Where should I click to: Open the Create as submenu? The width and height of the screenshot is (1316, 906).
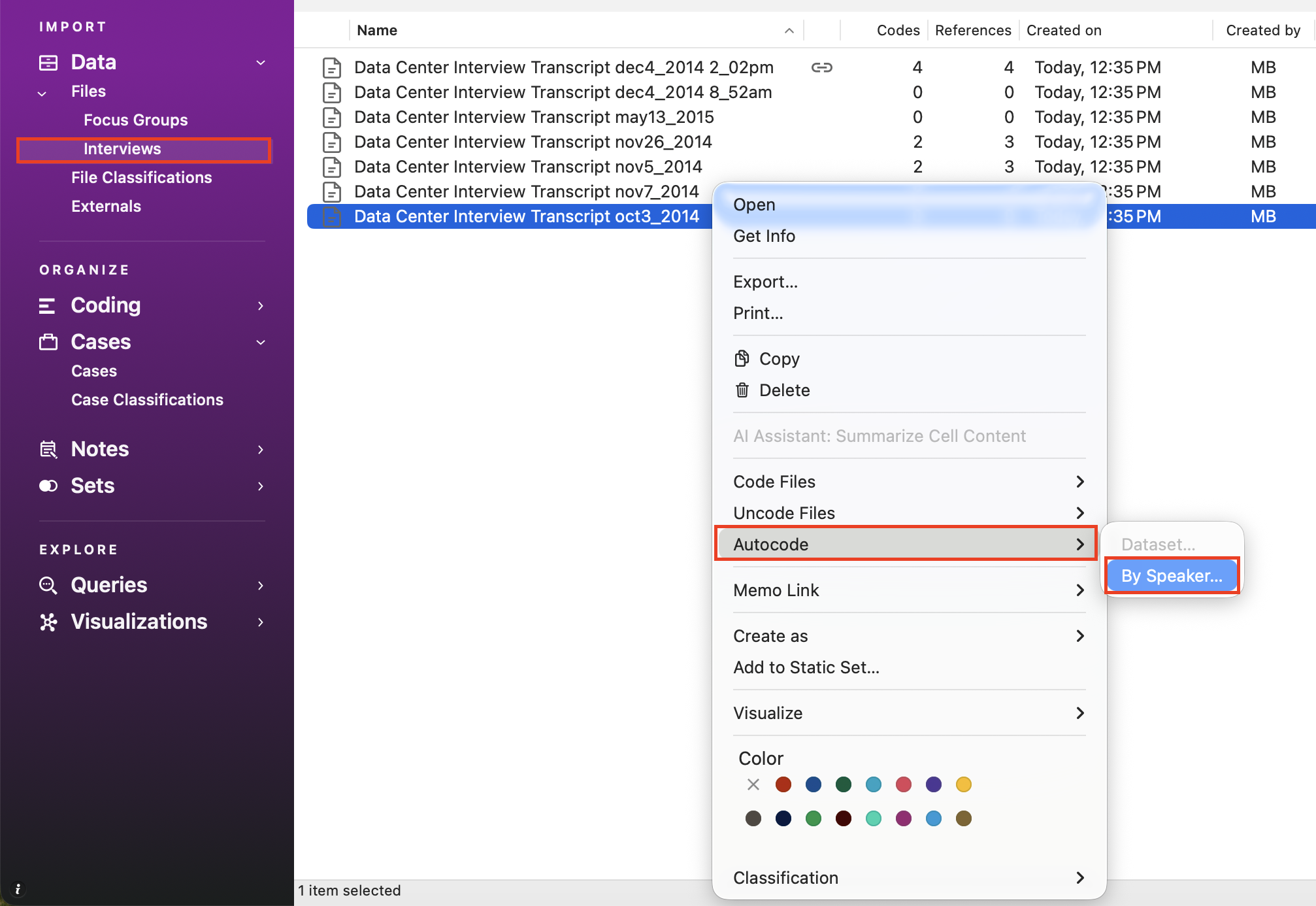point(909,636)
